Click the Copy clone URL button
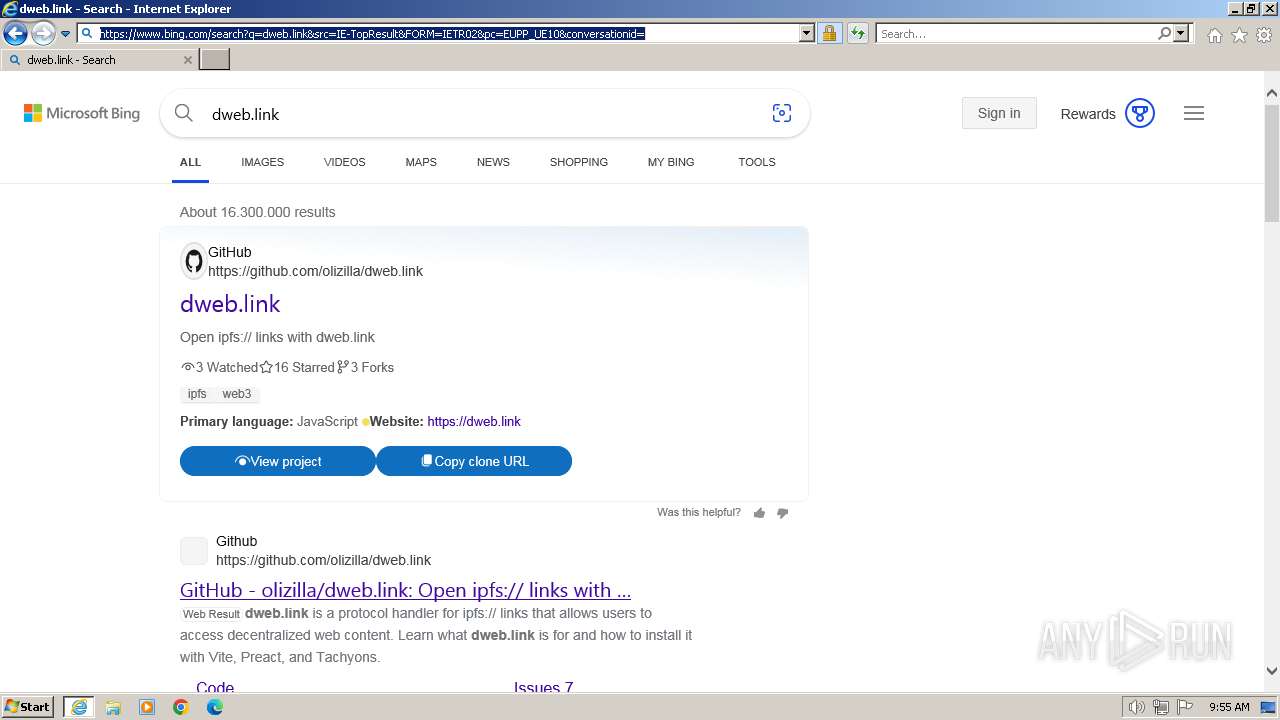Viewport: 1280px width, 720px height. tap(474, 461)
